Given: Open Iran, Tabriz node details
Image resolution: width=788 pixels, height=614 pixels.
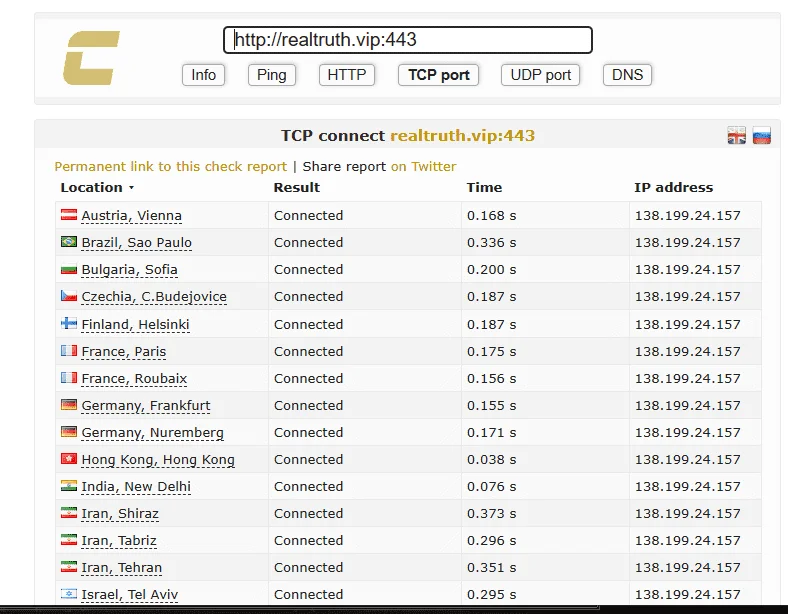Looking at the screenshot, I should (119, 541).
